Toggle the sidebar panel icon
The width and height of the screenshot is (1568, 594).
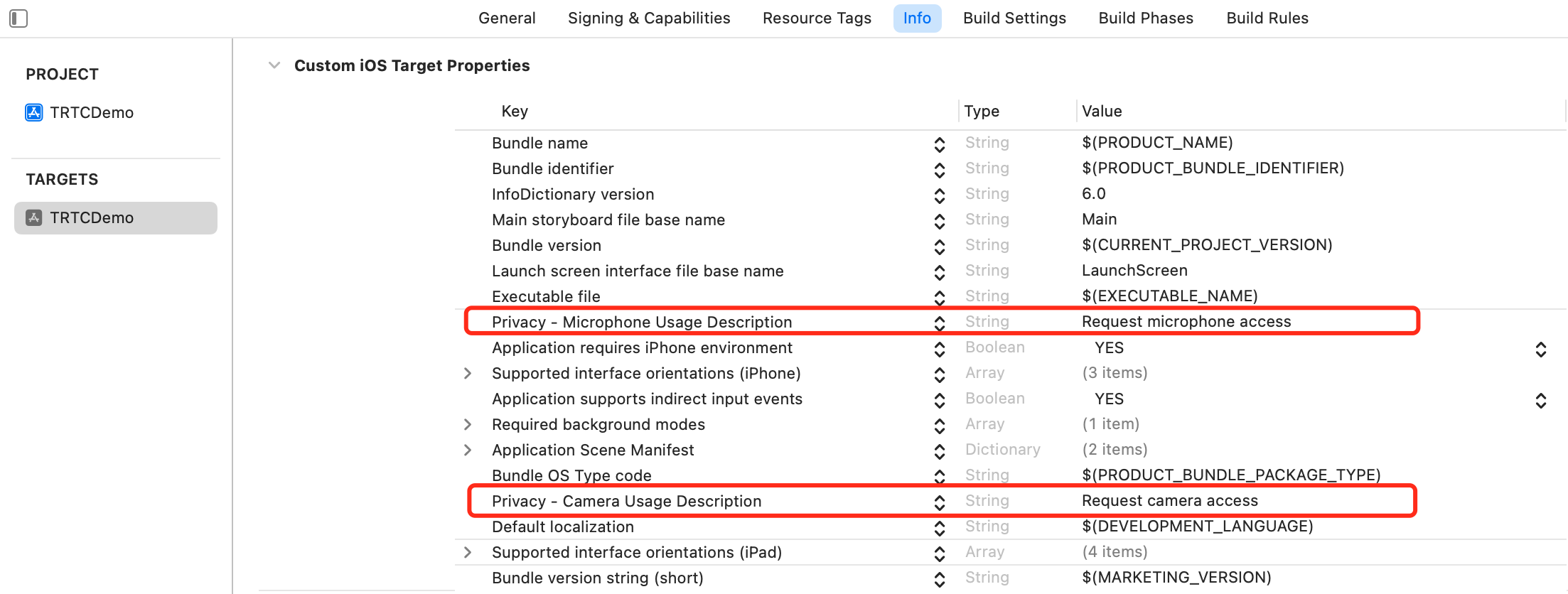click(18, 18)
